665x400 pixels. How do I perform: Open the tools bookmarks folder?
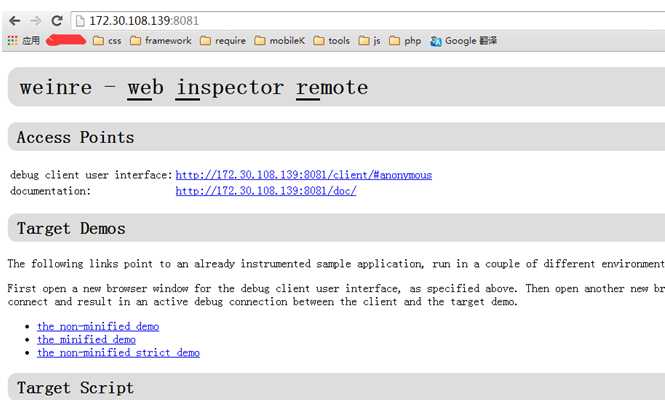tap(332, 41)
